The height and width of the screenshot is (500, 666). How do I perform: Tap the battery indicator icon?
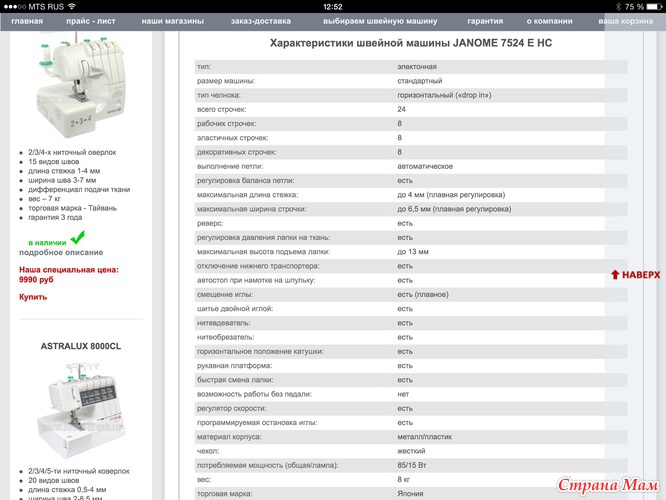654,6
